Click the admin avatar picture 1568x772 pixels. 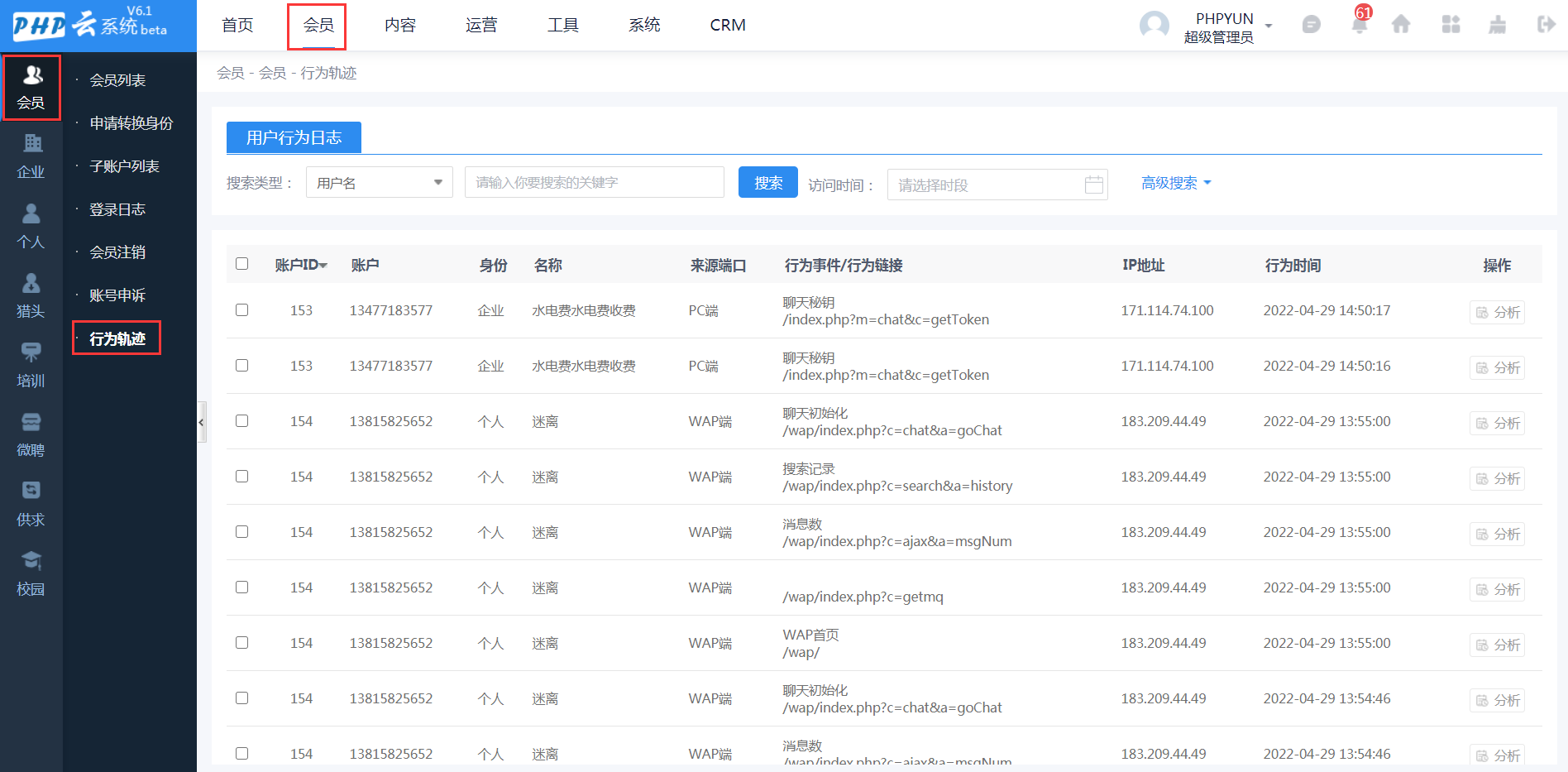coord(1154,26)
